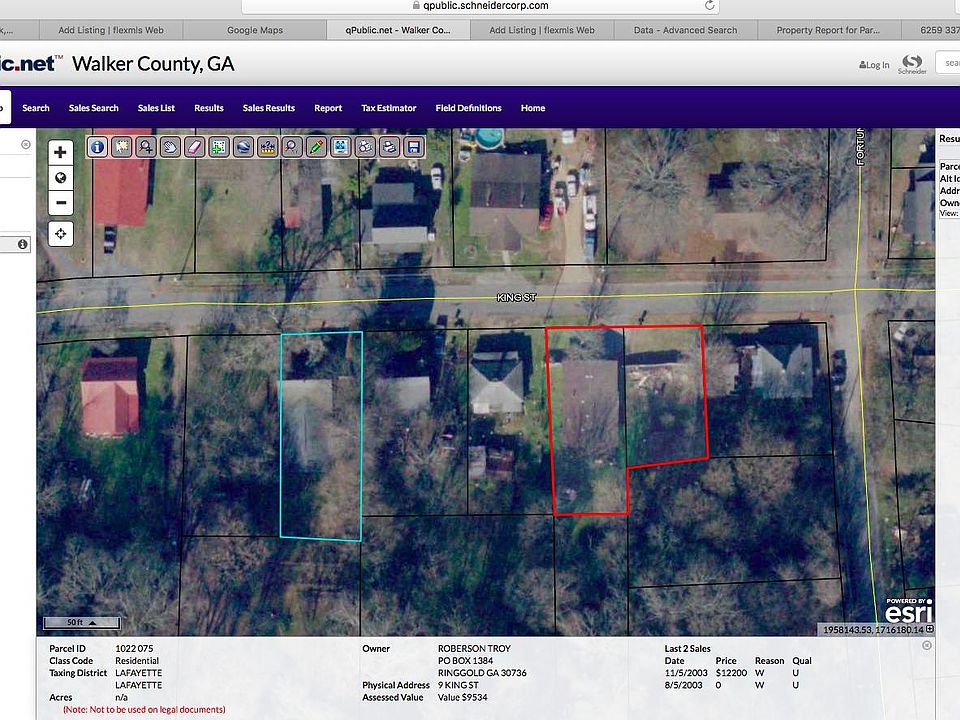Click Parcel ID value 1022 075
960x720 pixels.
click(x=134, y=648)
